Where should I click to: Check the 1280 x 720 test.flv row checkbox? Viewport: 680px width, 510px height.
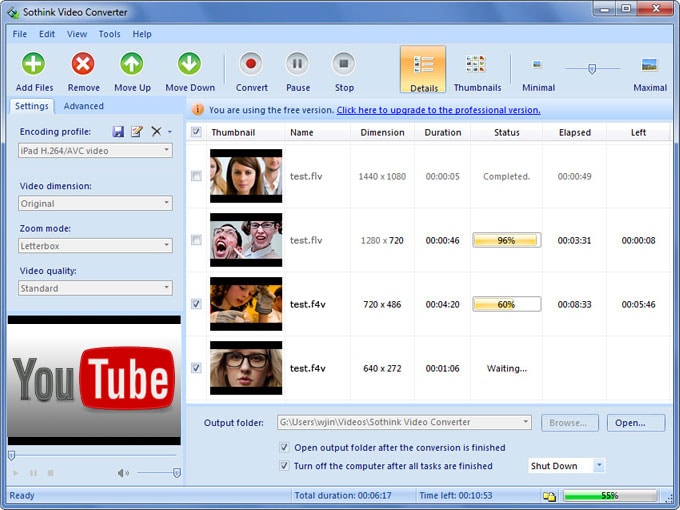pyautogui.click(x=196, y=240)
